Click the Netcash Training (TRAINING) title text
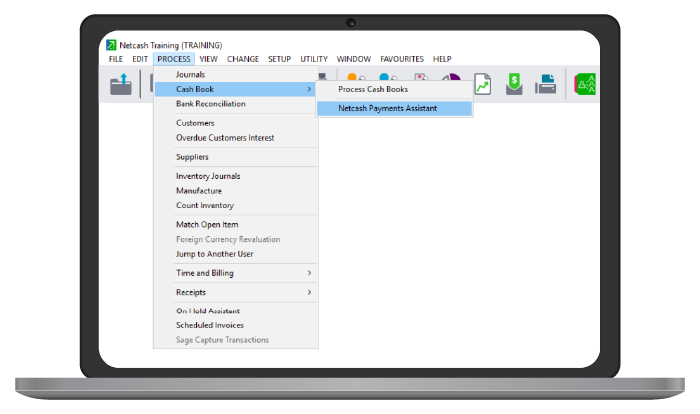This screenshot has width=700, height=414. (x=171, y=46)
